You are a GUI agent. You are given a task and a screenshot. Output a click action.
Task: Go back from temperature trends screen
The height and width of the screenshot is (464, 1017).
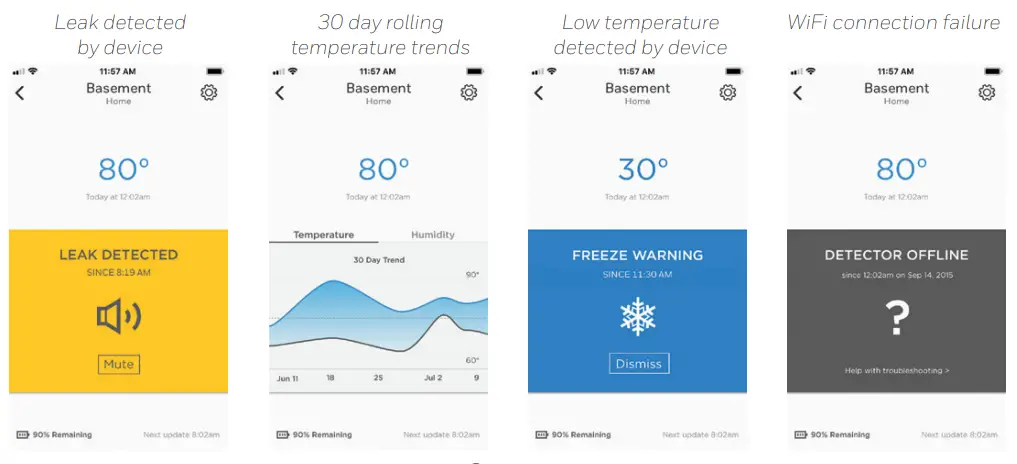tap(279, 93)
